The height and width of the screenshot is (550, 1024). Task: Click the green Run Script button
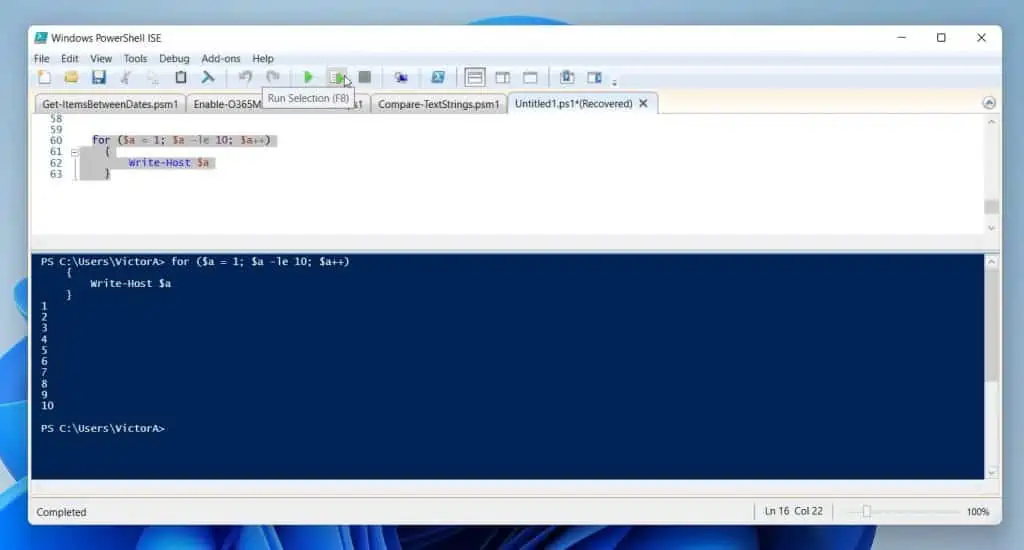[308, 77]
